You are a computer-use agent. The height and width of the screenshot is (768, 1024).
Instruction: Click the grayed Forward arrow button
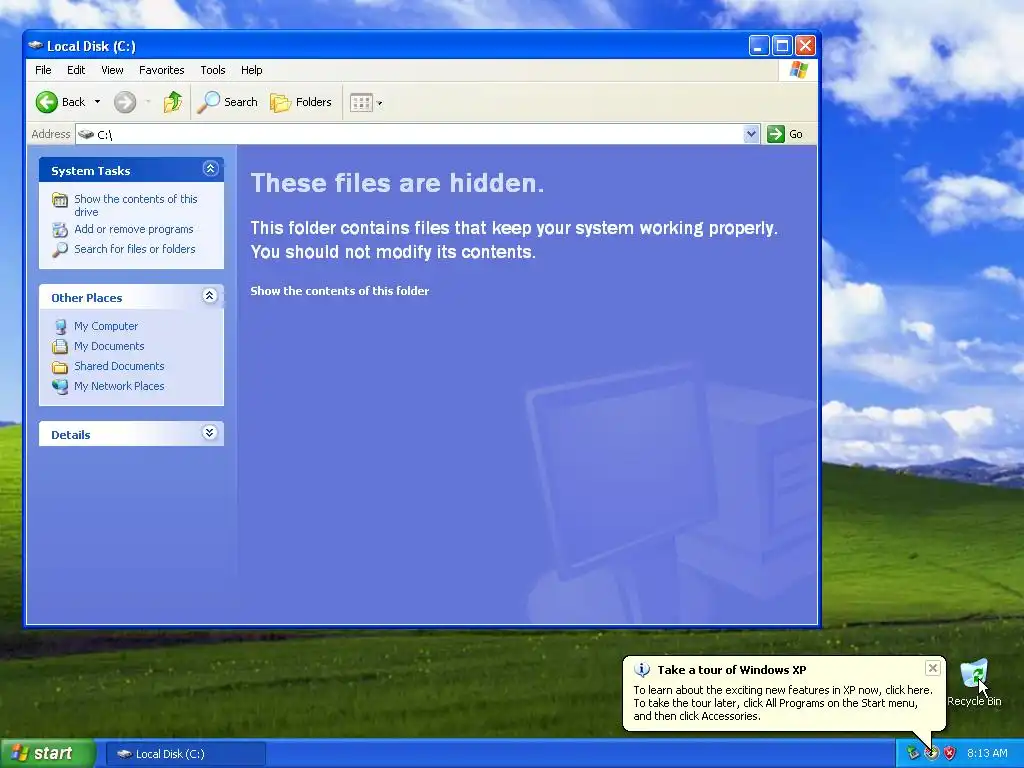[125, 102]
